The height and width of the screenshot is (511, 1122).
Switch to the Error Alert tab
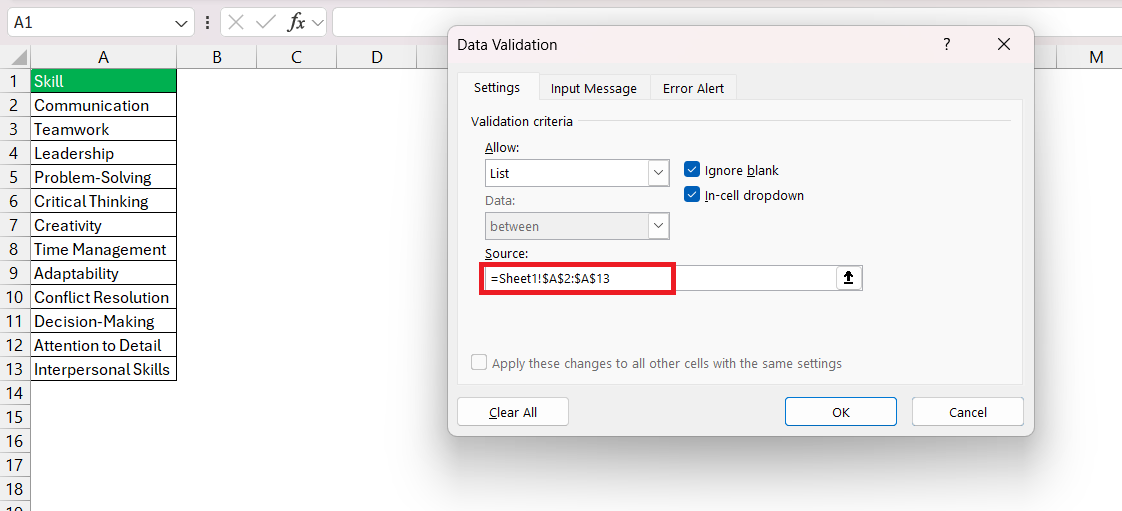(693, 89)
